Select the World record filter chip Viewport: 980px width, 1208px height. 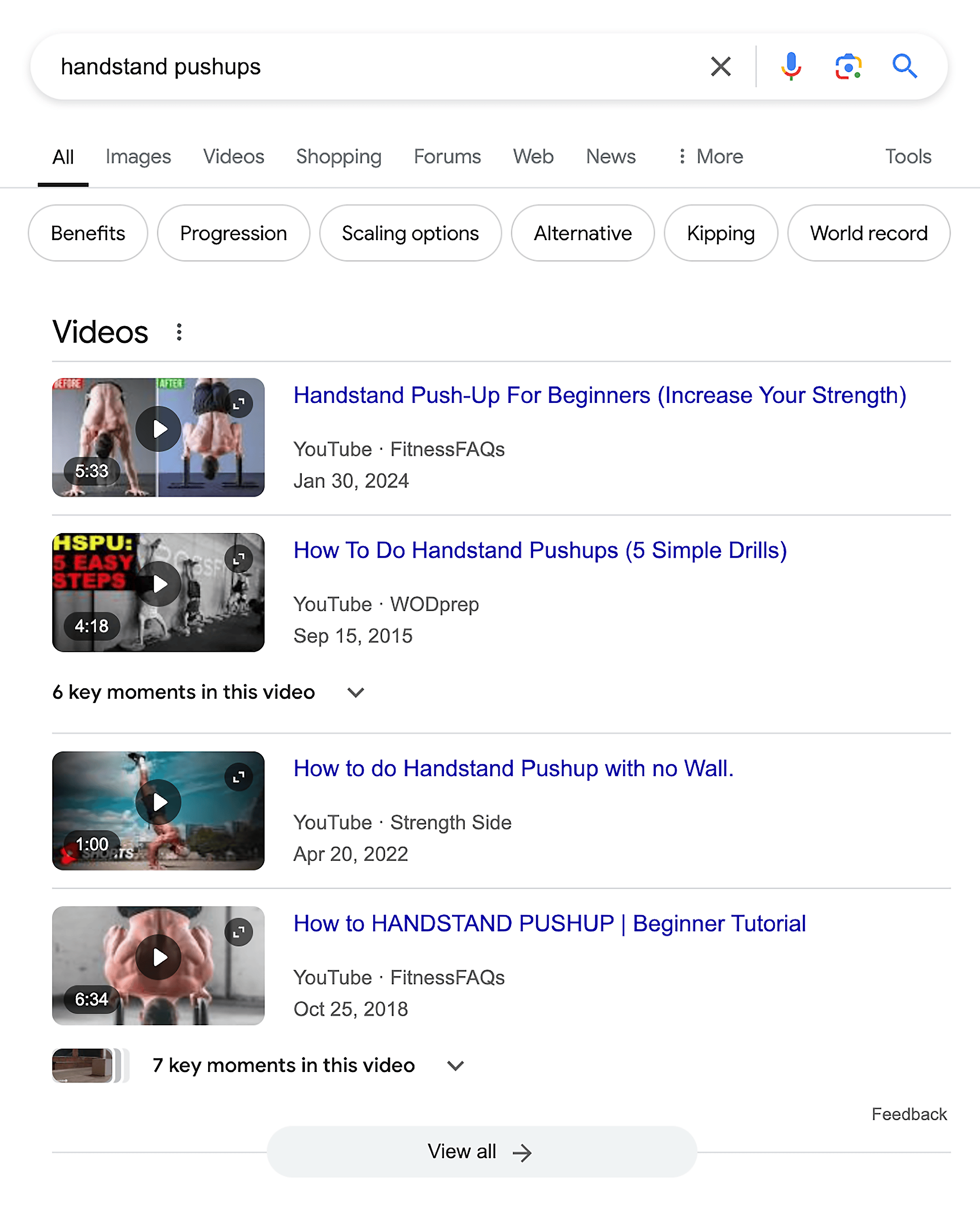coord(869,233)
